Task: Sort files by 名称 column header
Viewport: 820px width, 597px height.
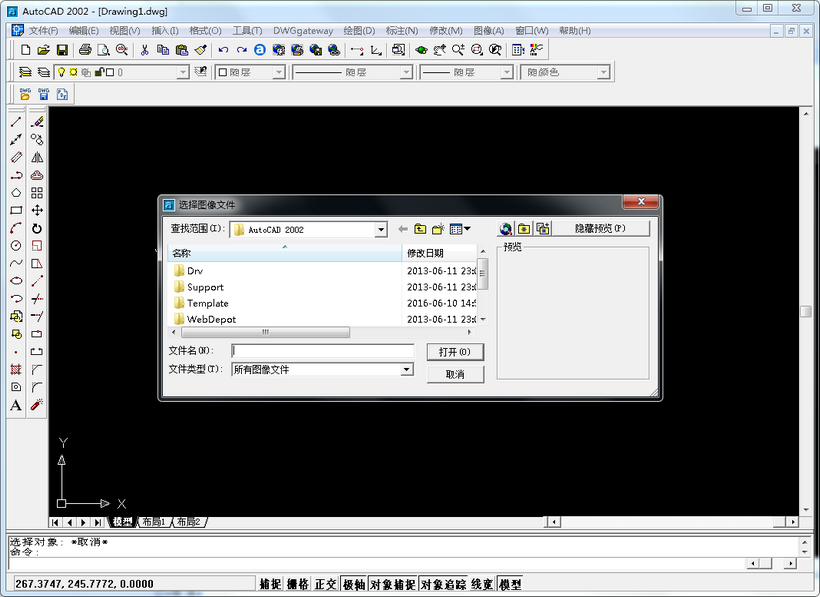Action: point(284,253)
